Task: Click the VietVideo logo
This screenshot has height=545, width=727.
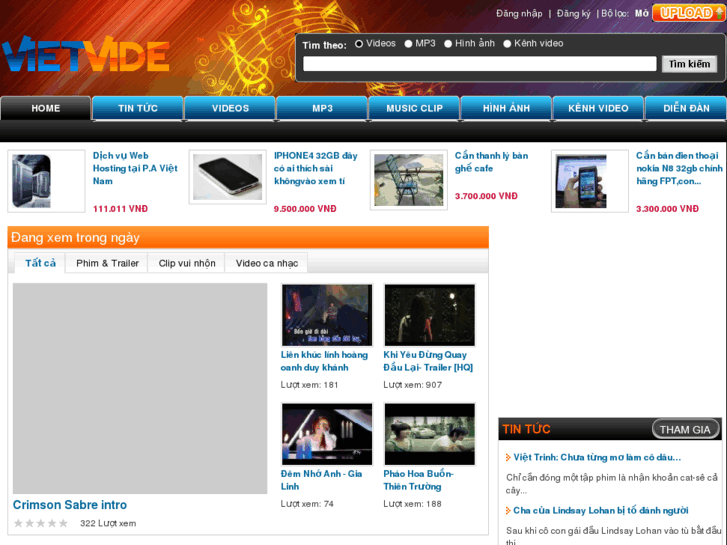Action: pyautogui.click(x=86, y=55)
